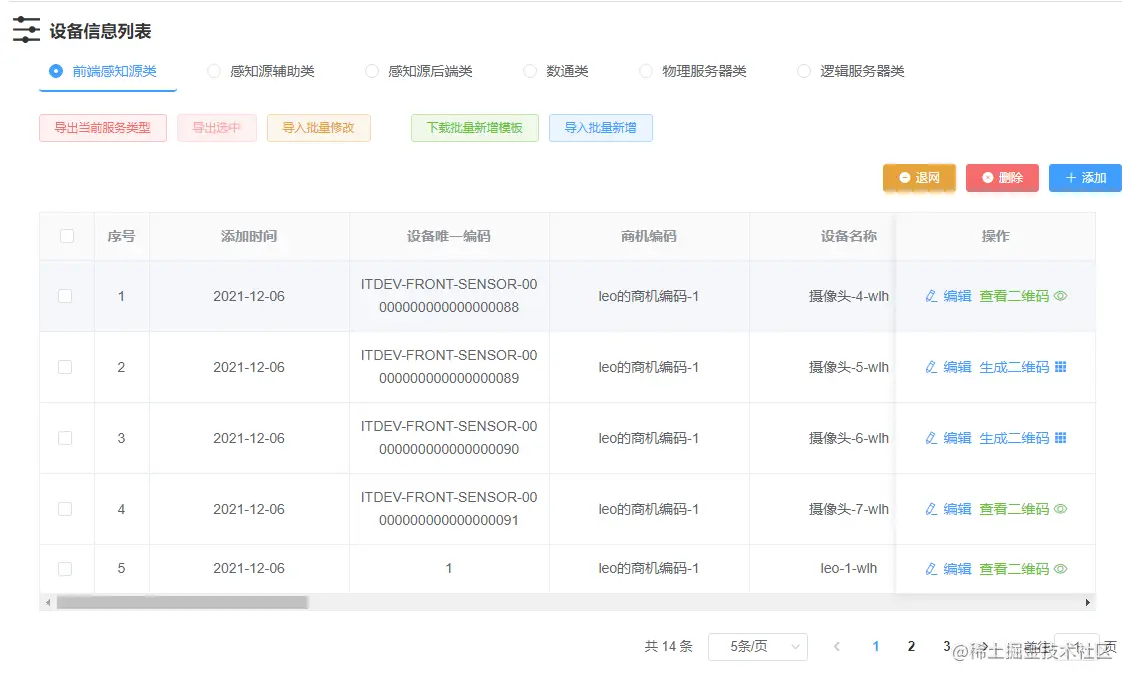Click the device code ending in 090
Viewport: 1133px width, 682px height.
coord(449,438)
